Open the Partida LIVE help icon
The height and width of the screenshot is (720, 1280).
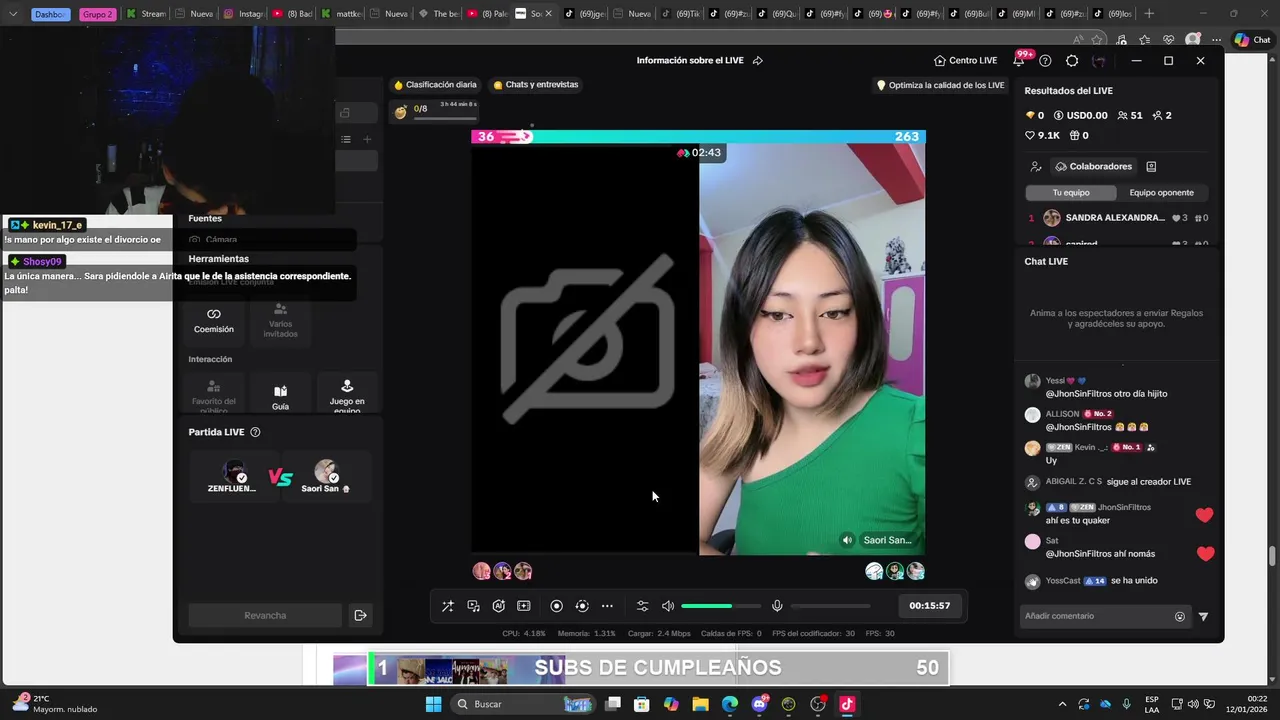pos(255,433)
